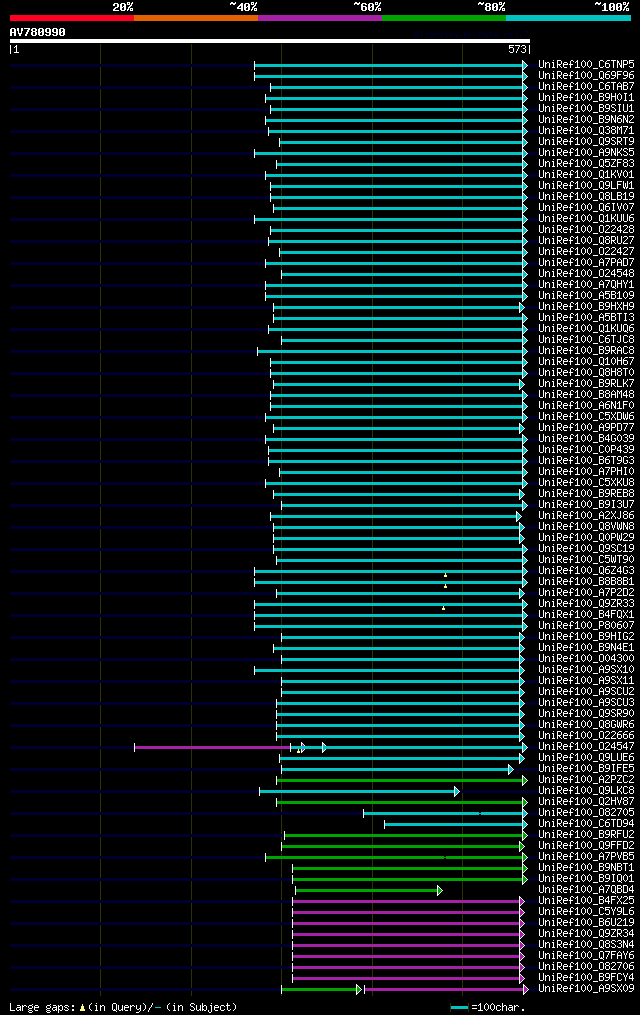Image resolution: width=640 pixels, height=1015 pixels.
Task: Open the UniRef100_O82706 label
Action: coord(586,967)
